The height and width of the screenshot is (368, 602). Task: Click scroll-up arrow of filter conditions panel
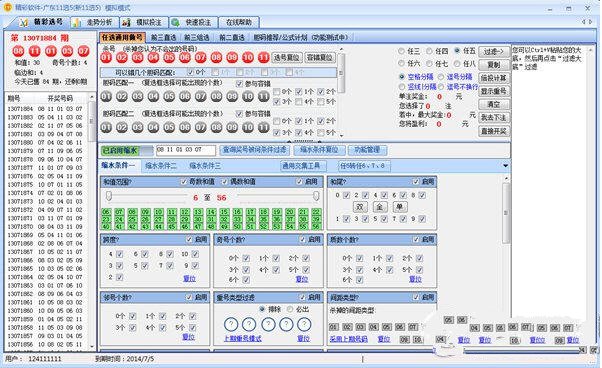point(506,178)
